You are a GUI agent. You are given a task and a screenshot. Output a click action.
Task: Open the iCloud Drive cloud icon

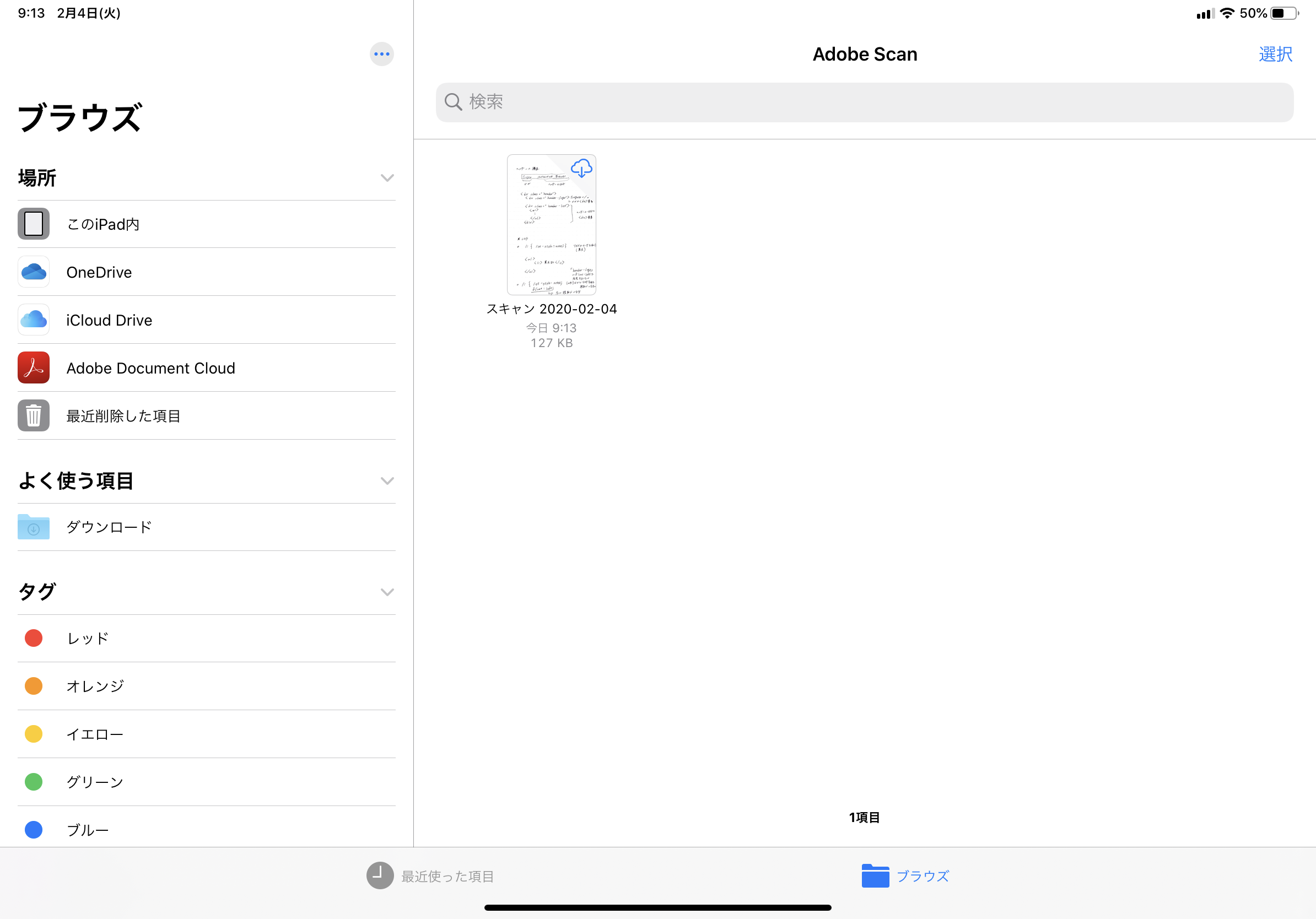click(33, 320)
